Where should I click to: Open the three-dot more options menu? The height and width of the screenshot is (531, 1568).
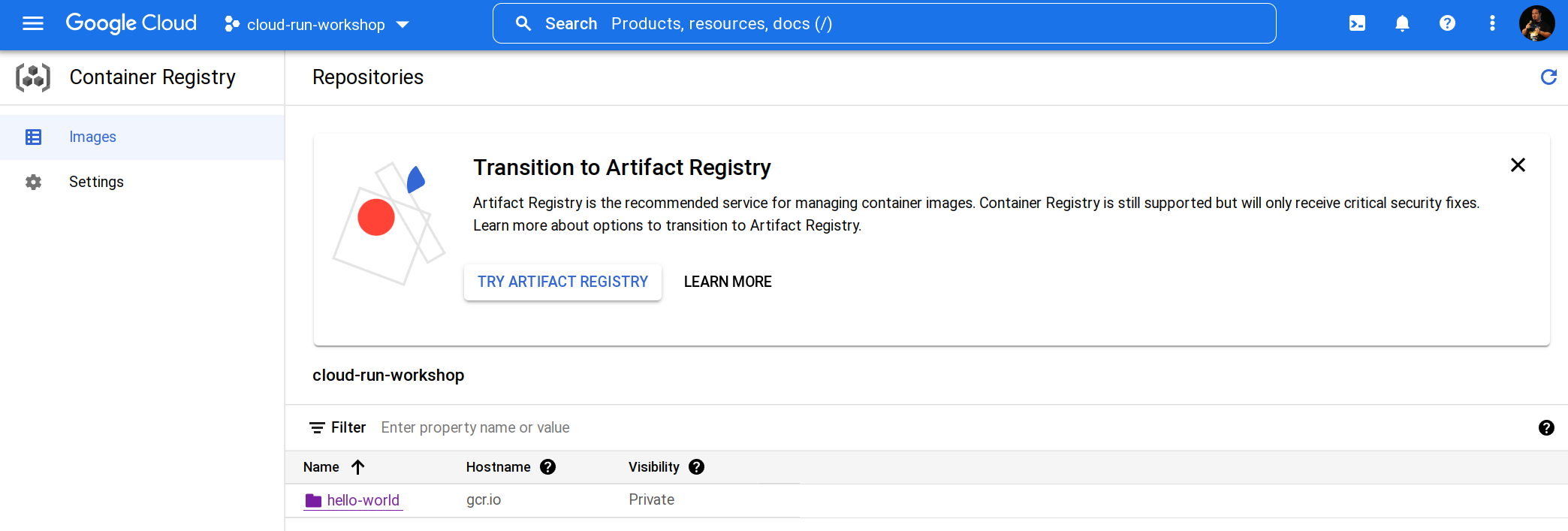click(1492, 24)
